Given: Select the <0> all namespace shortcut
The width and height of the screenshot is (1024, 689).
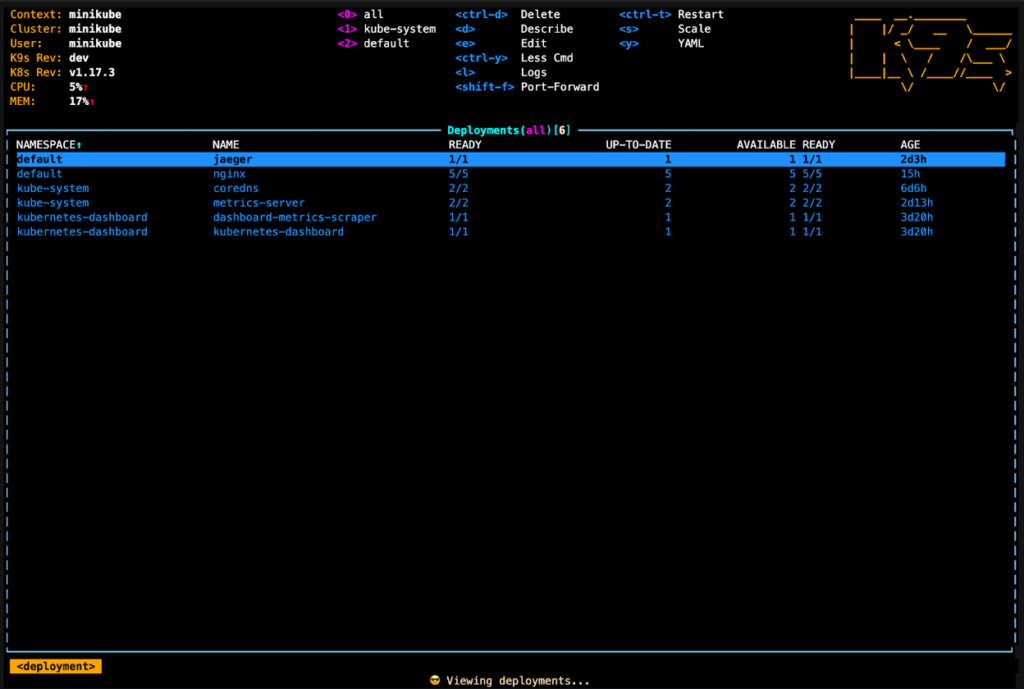Looking at the screenshot, I should [360, 14].
